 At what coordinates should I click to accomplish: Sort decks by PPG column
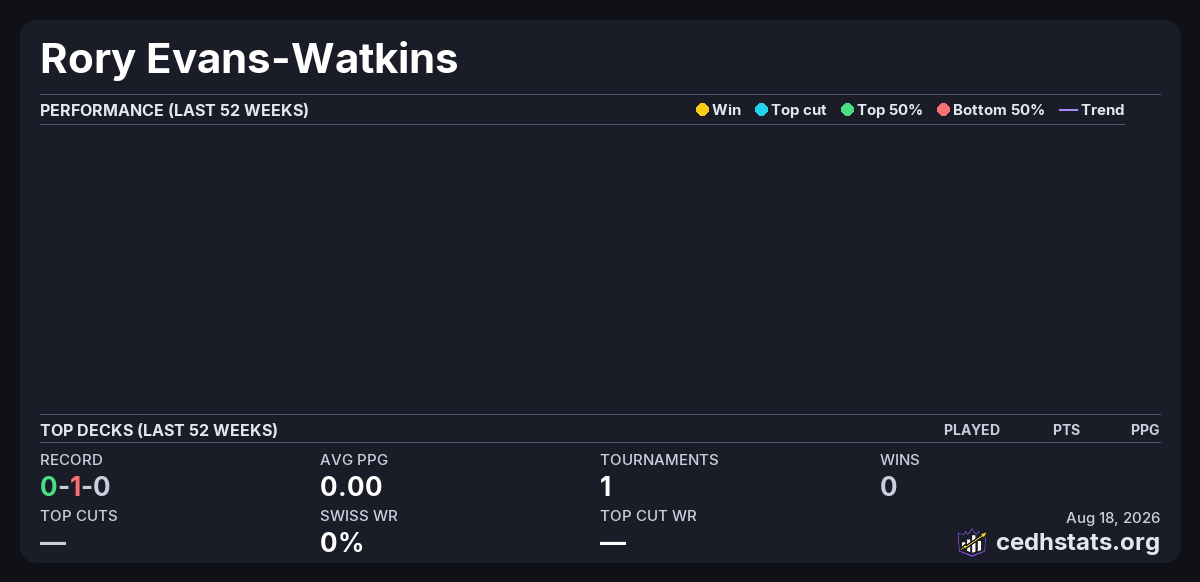click(1145, 430)
